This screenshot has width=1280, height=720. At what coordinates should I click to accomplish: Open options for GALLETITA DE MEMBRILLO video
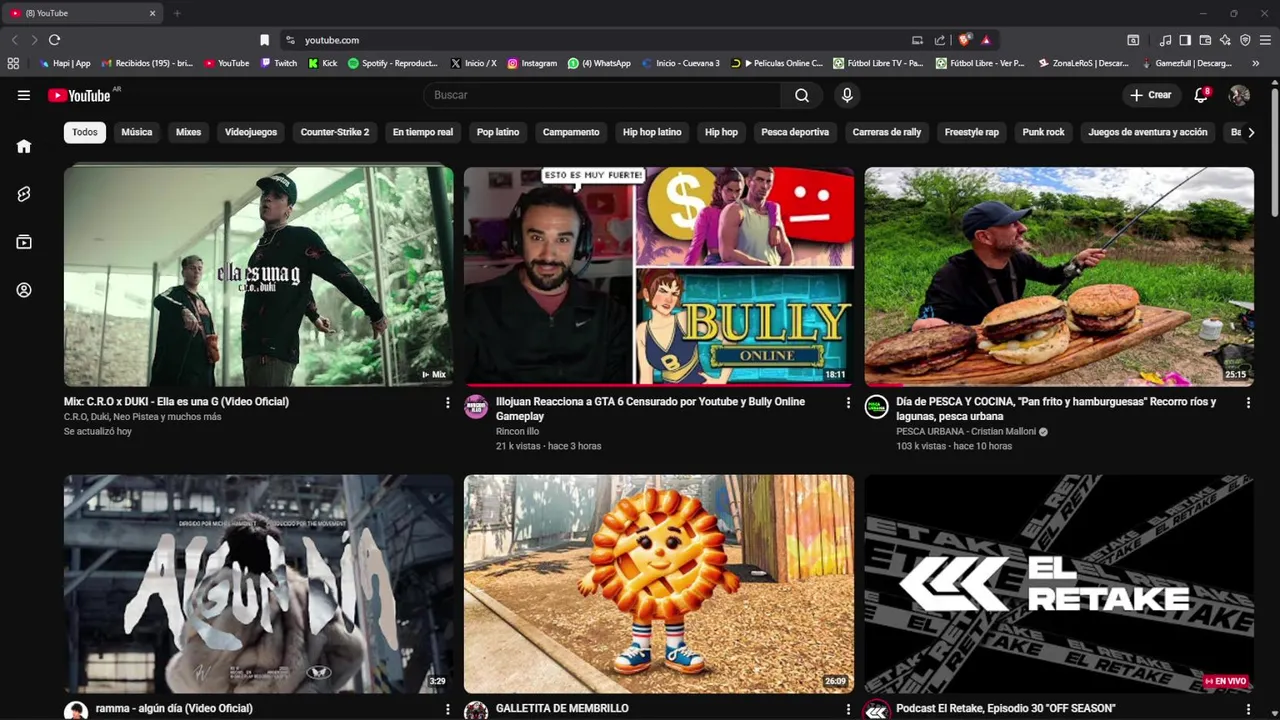pyautogui.click(x=848, y=709)
